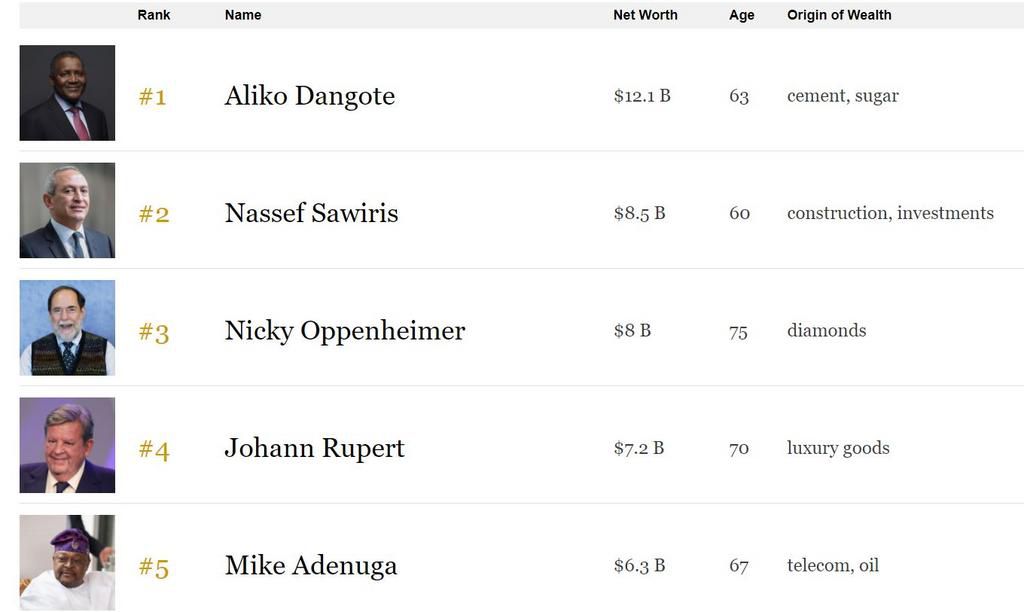This screenshot has width=1024, height=612.
Task: Sort list by Rank column header
Action: click(x=154, y=15)
